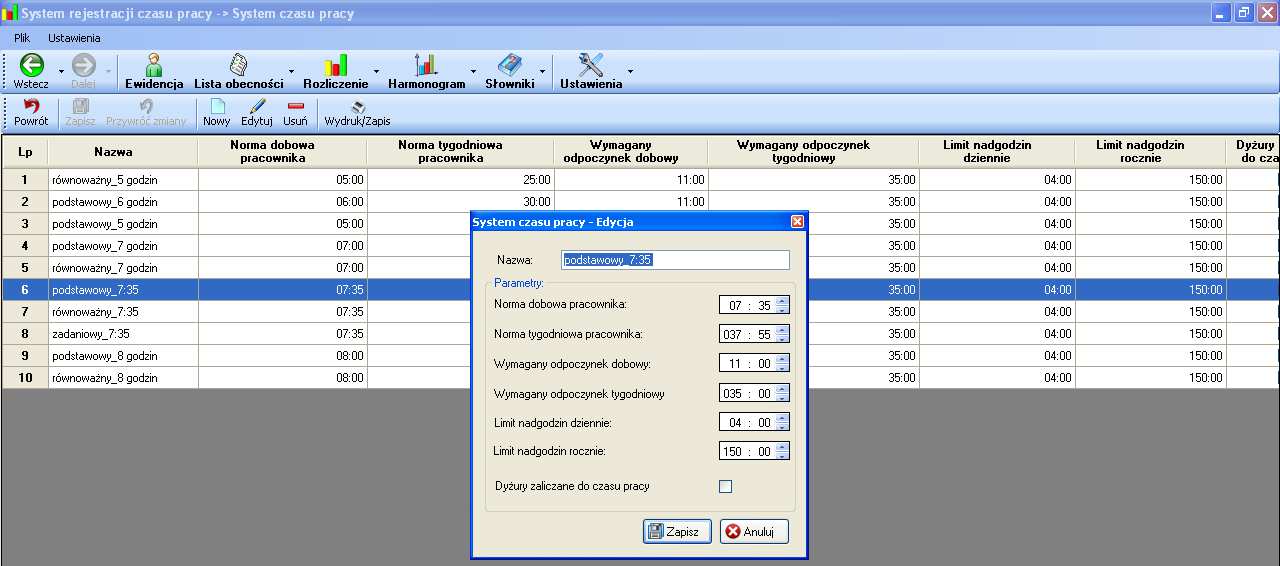Expand the Wstecz history dropdown arrow

61,72
